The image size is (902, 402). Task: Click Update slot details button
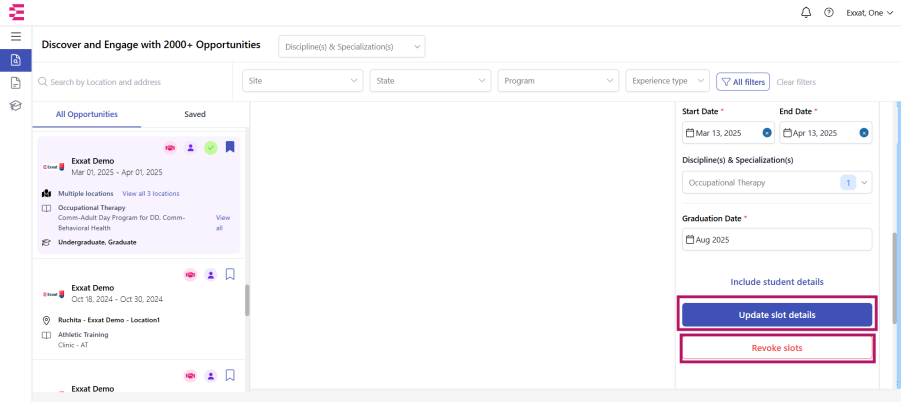777,315
